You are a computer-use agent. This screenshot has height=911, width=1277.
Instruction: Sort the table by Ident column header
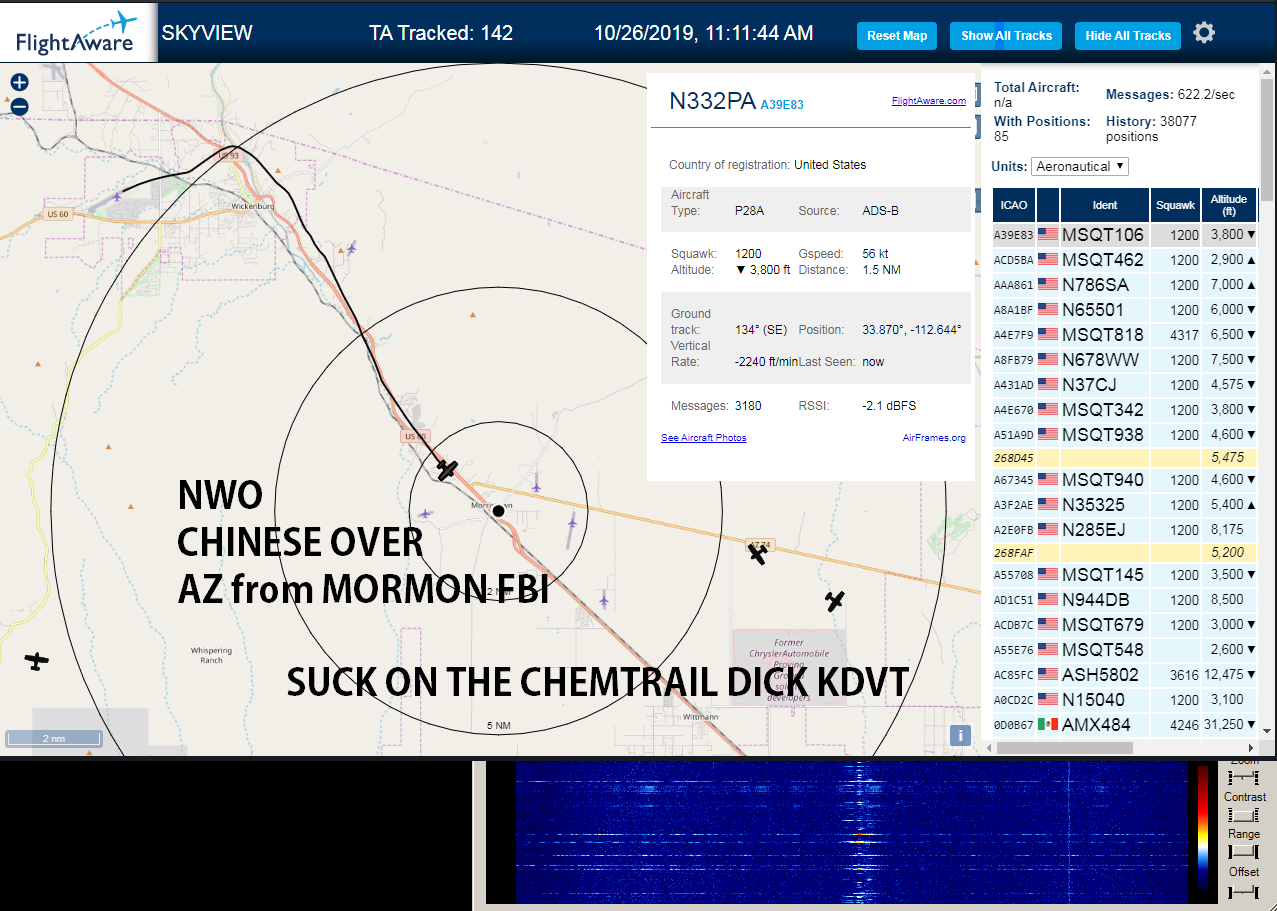(1104, 205)
